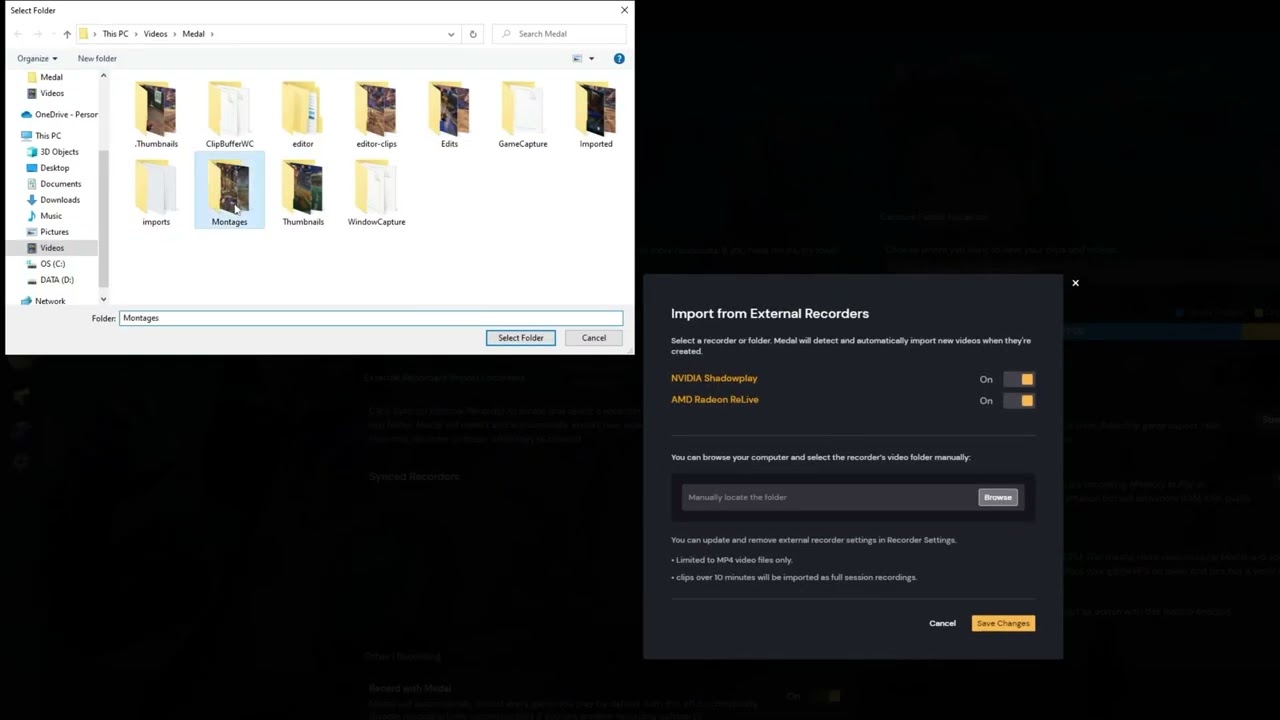Open Medal in the navigation pane
This screenshot has width=1280, height=720.
point(51,77)
